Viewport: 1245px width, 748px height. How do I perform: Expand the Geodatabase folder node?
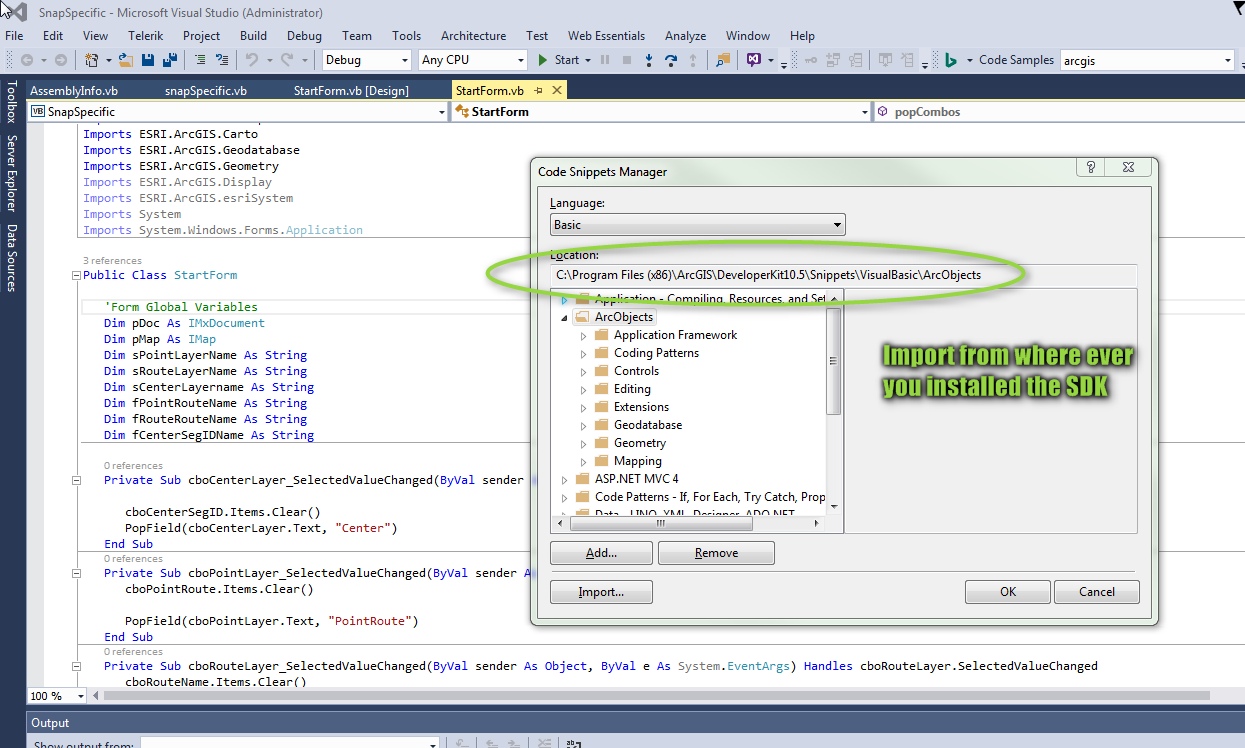[584, 425]
